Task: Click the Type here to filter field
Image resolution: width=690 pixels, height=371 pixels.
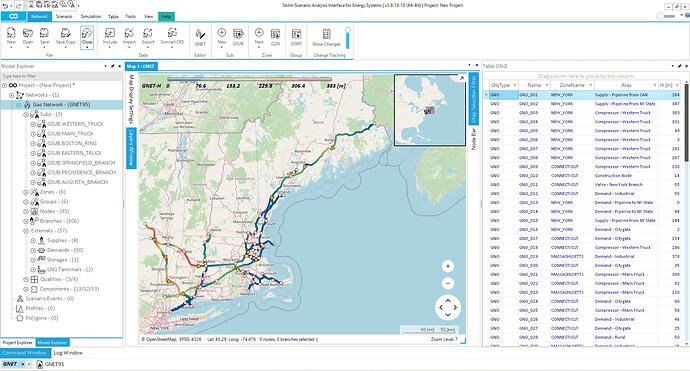Action: [x=62, y=76]
